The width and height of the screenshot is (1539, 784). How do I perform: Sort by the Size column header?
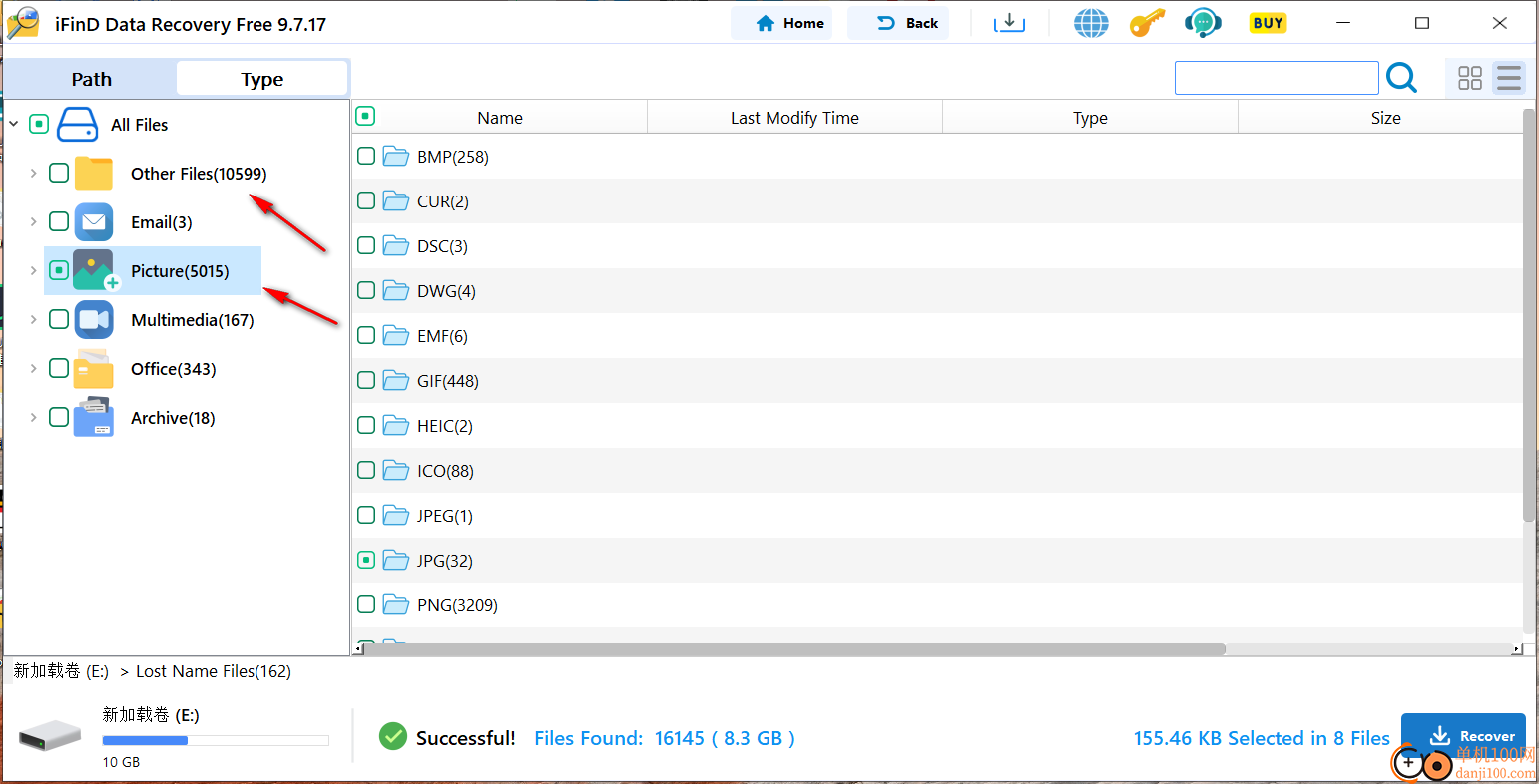coord(1385,118)
